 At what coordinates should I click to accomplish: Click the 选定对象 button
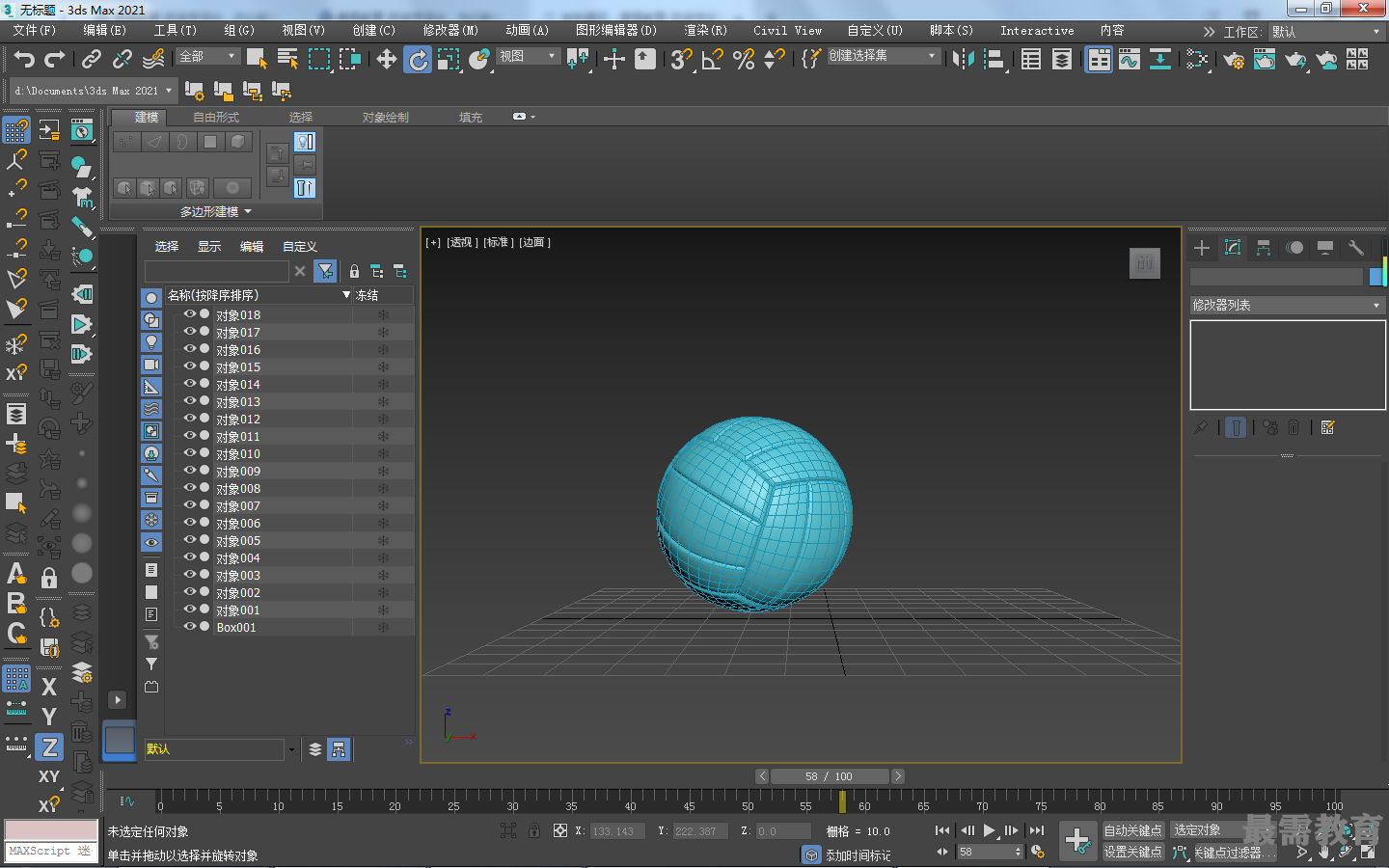1206,830
